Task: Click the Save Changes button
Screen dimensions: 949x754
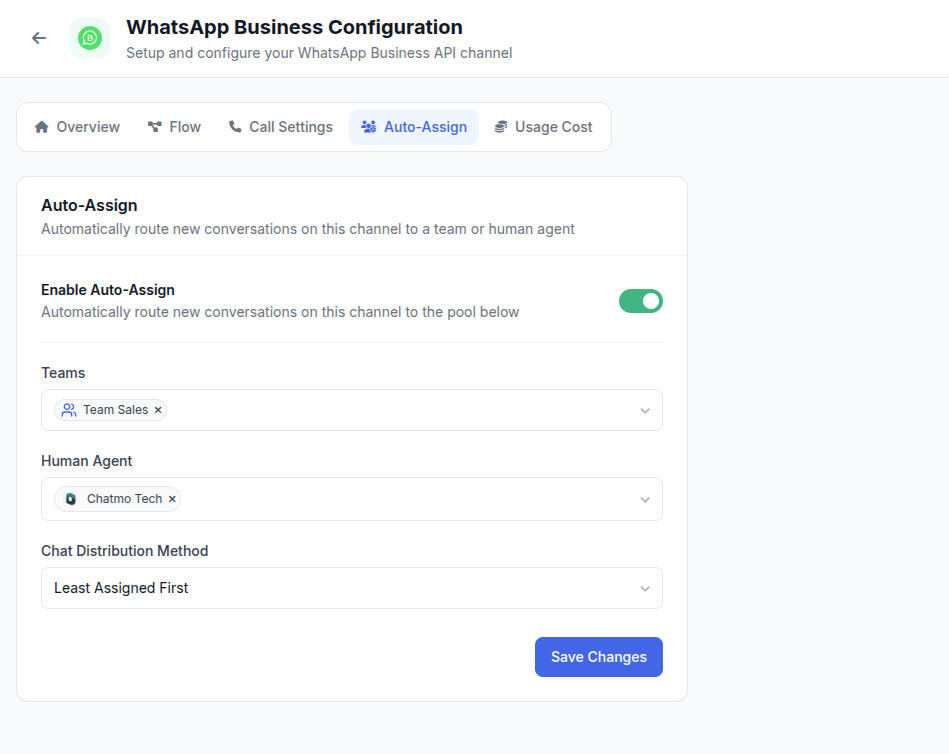Action: 599,657
